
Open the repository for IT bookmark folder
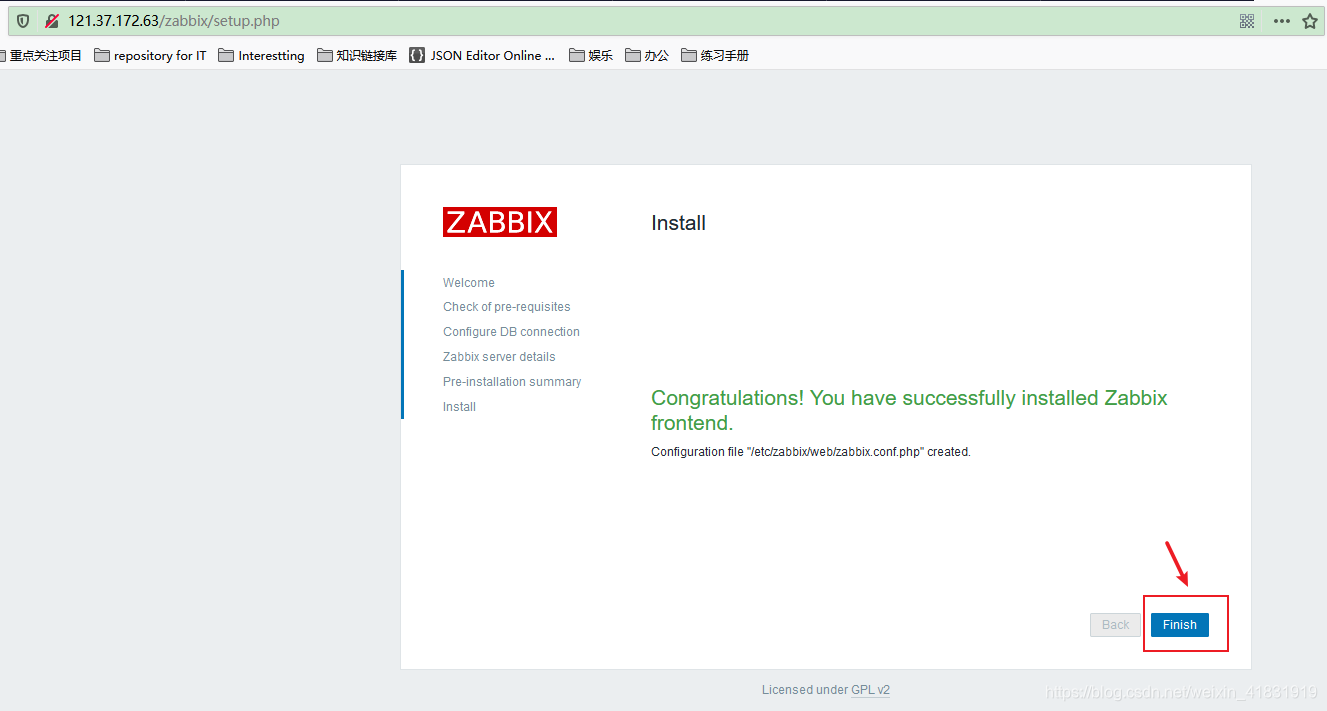pos(150,56)
